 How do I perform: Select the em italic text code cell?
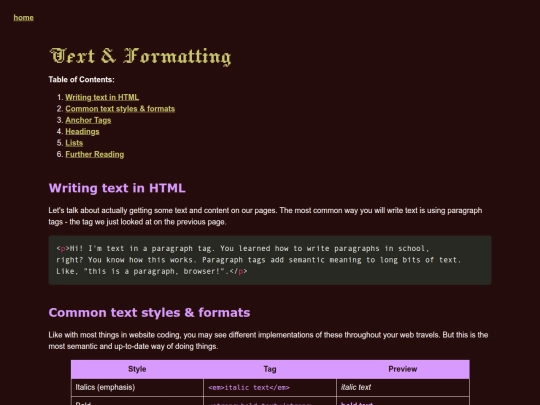(270, 387)
